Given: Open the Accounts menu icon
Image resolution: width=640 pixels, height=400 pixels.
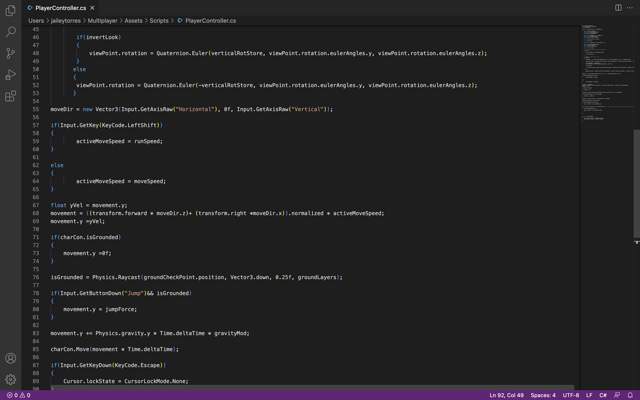Looking at the screenshot, I should click(x=11, y=358).
